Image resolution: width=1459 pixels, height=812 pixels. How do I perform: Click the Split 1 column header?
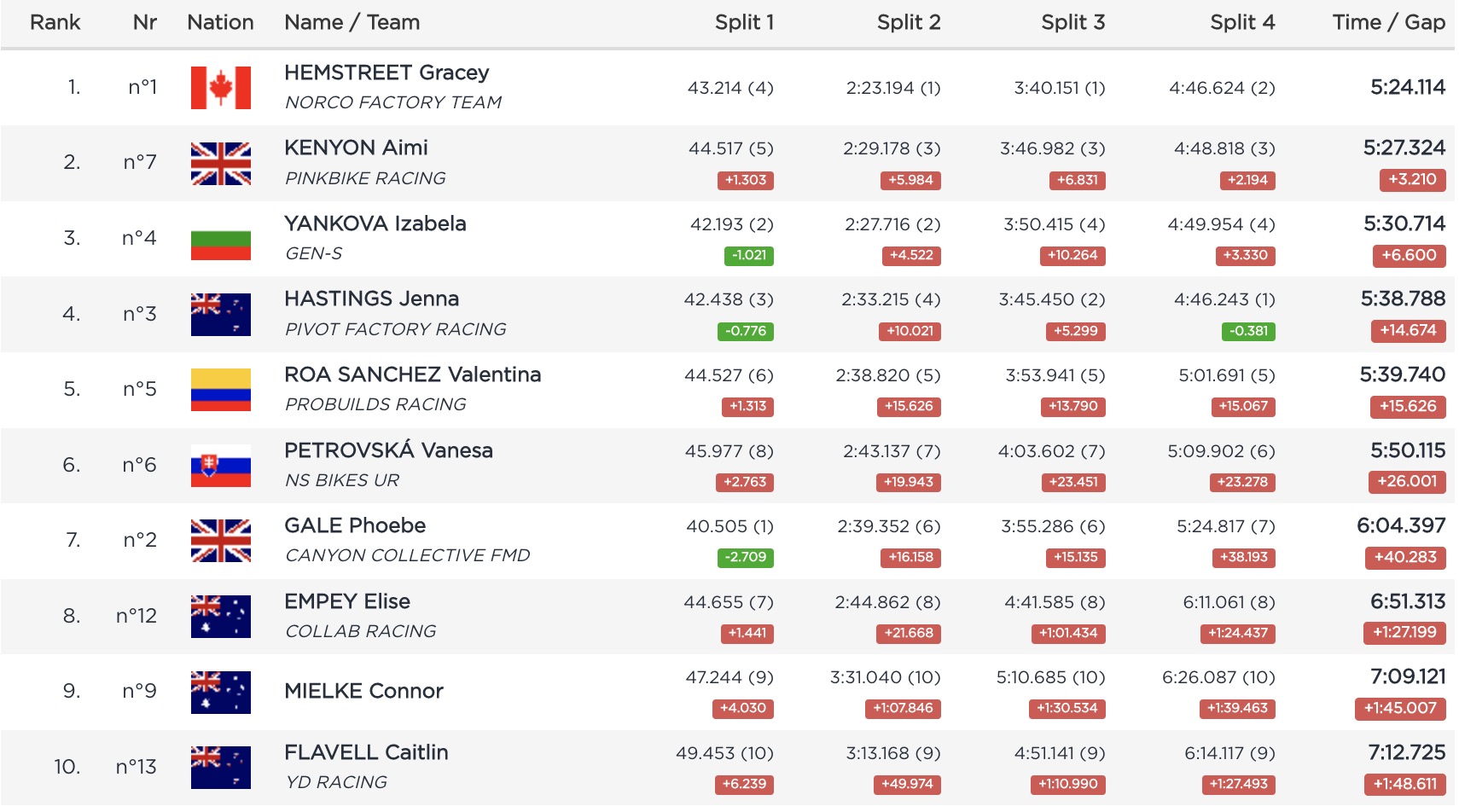pyautogui.click(x=744, y=22)
